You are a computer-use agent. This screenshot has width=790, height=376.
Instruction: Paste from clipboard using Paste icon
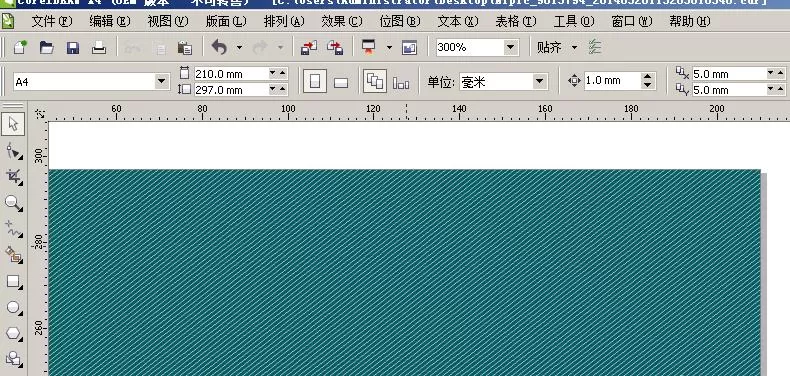coord(184,48)
